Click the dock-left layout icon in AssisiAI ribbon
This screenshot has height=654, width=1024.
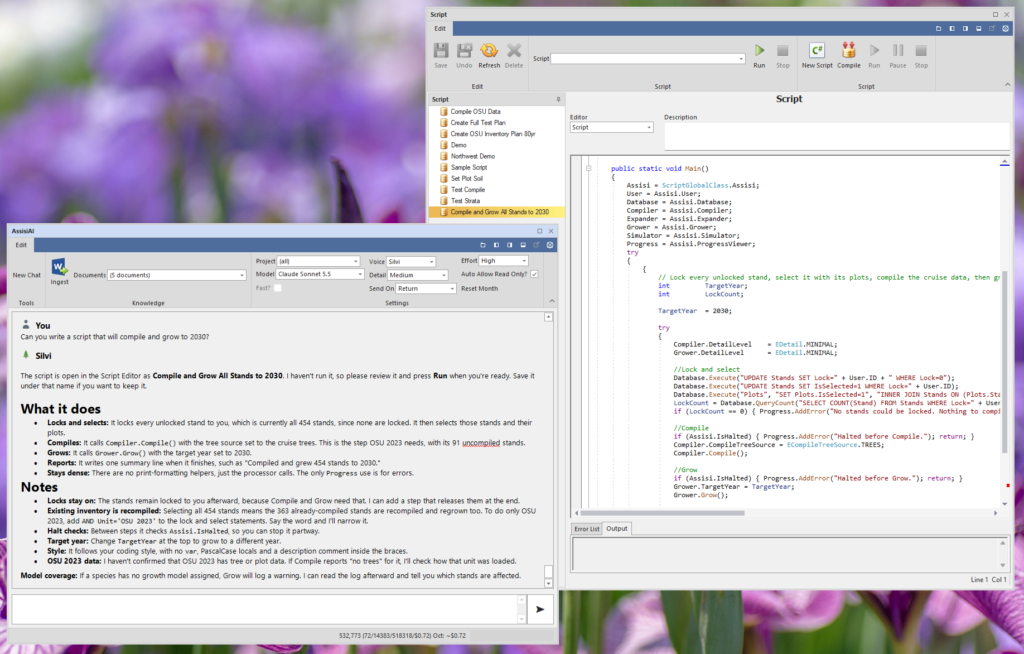[x=496, y=245]
